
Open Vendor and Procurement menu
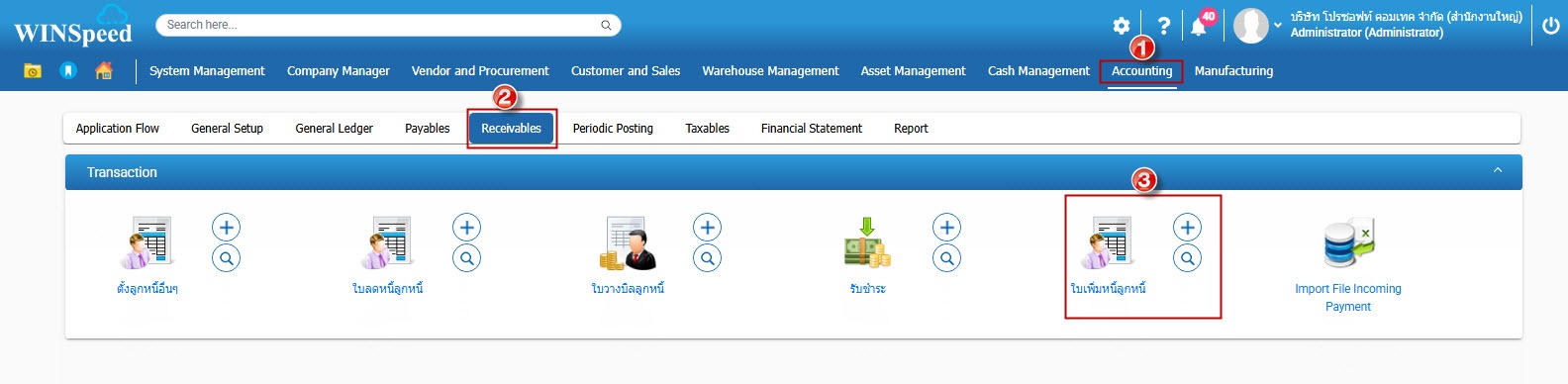pos(480,71)
